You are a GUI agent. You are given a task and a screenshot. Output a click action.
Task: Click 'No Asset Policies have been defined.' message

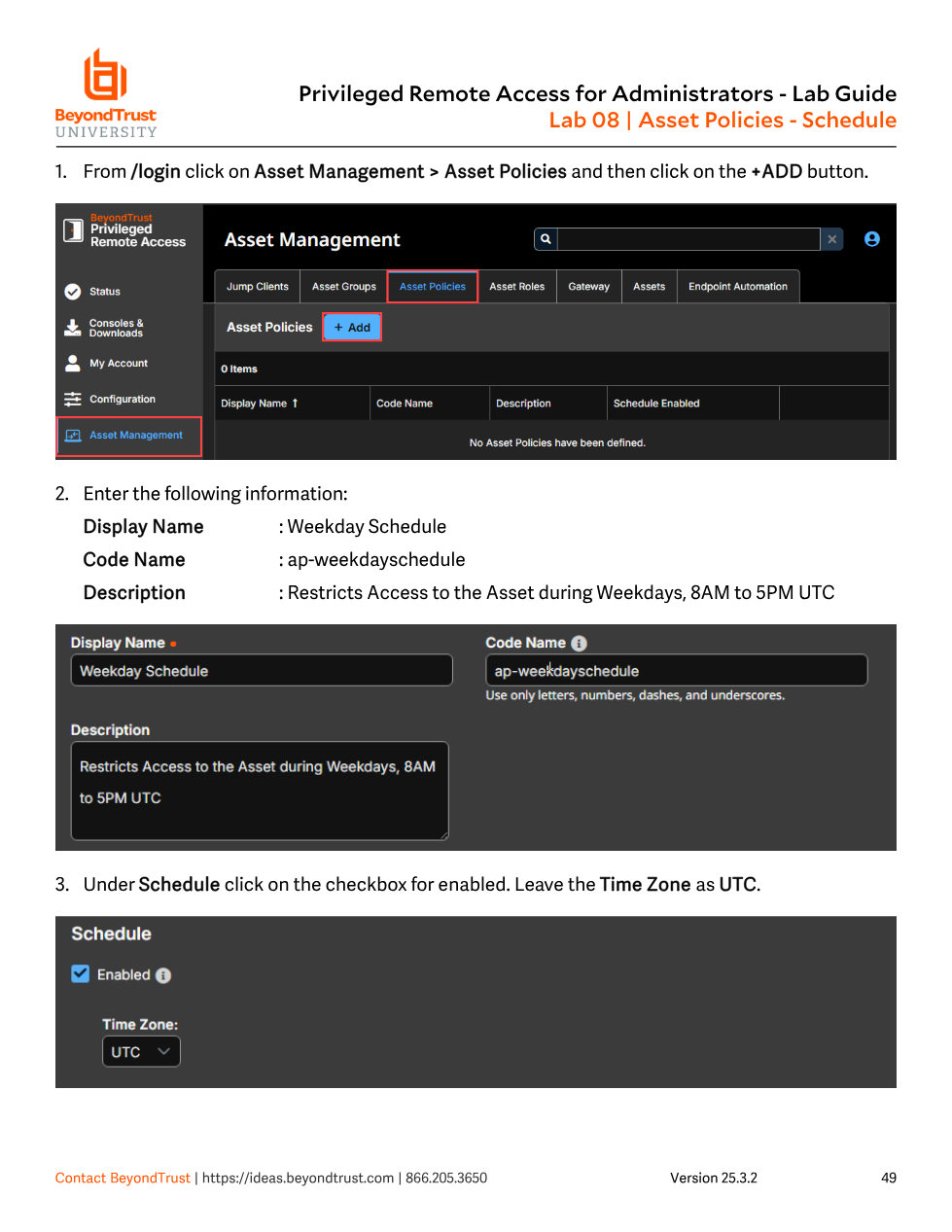click(557, 443)
